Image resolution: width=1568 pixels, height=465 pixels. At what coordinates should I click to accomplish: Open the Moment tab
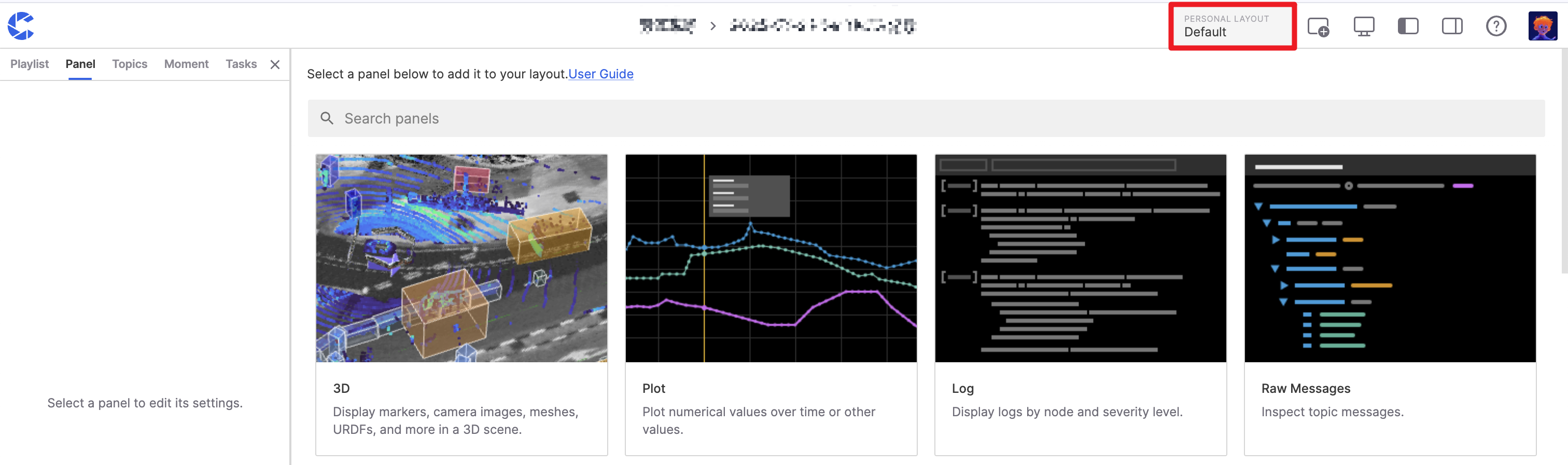click(x=186, y=64)
